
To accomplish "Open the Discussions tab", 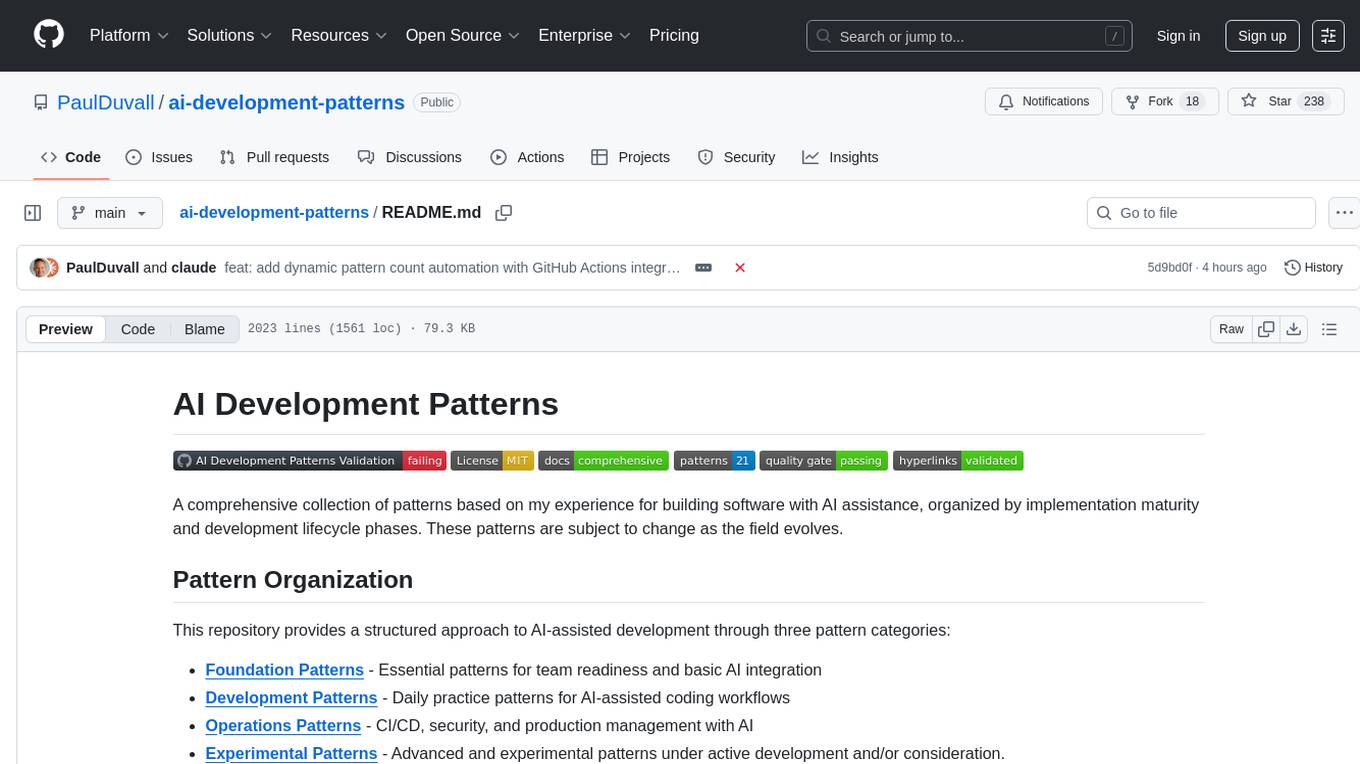I will coord(410,157).
